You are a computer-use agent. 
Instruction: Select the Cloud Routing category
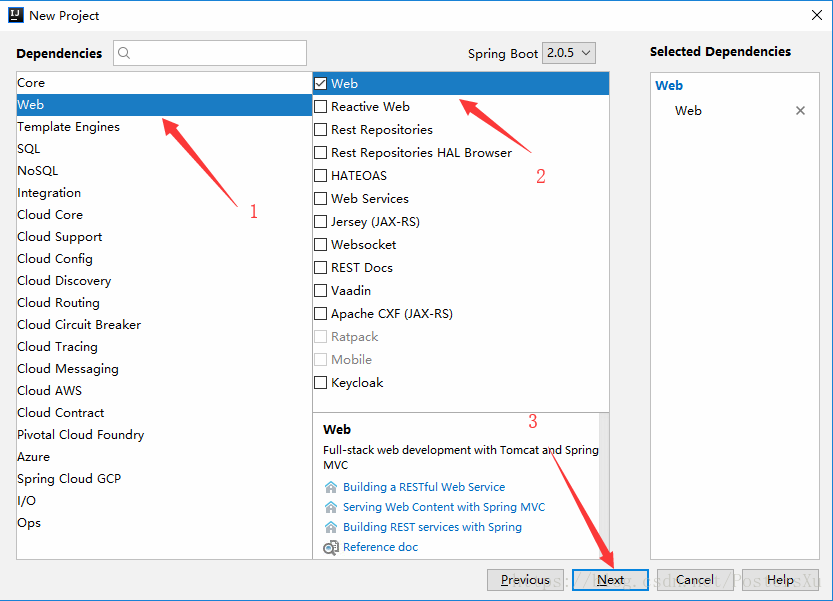pyautogui.click(x=164, y=303)
